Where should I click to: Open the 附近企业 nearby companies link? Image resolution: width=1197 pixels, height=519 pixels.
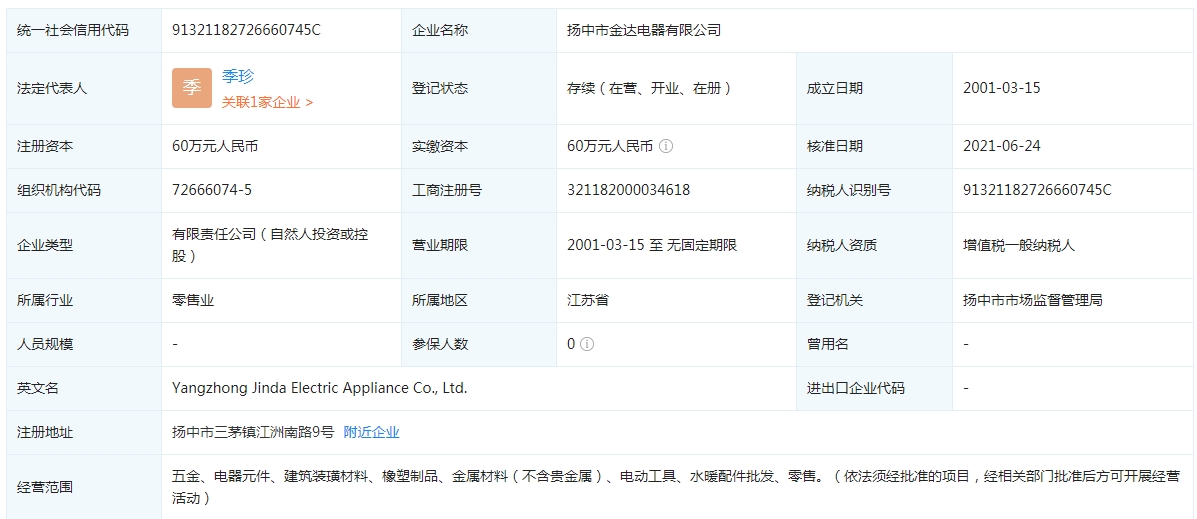371,432
